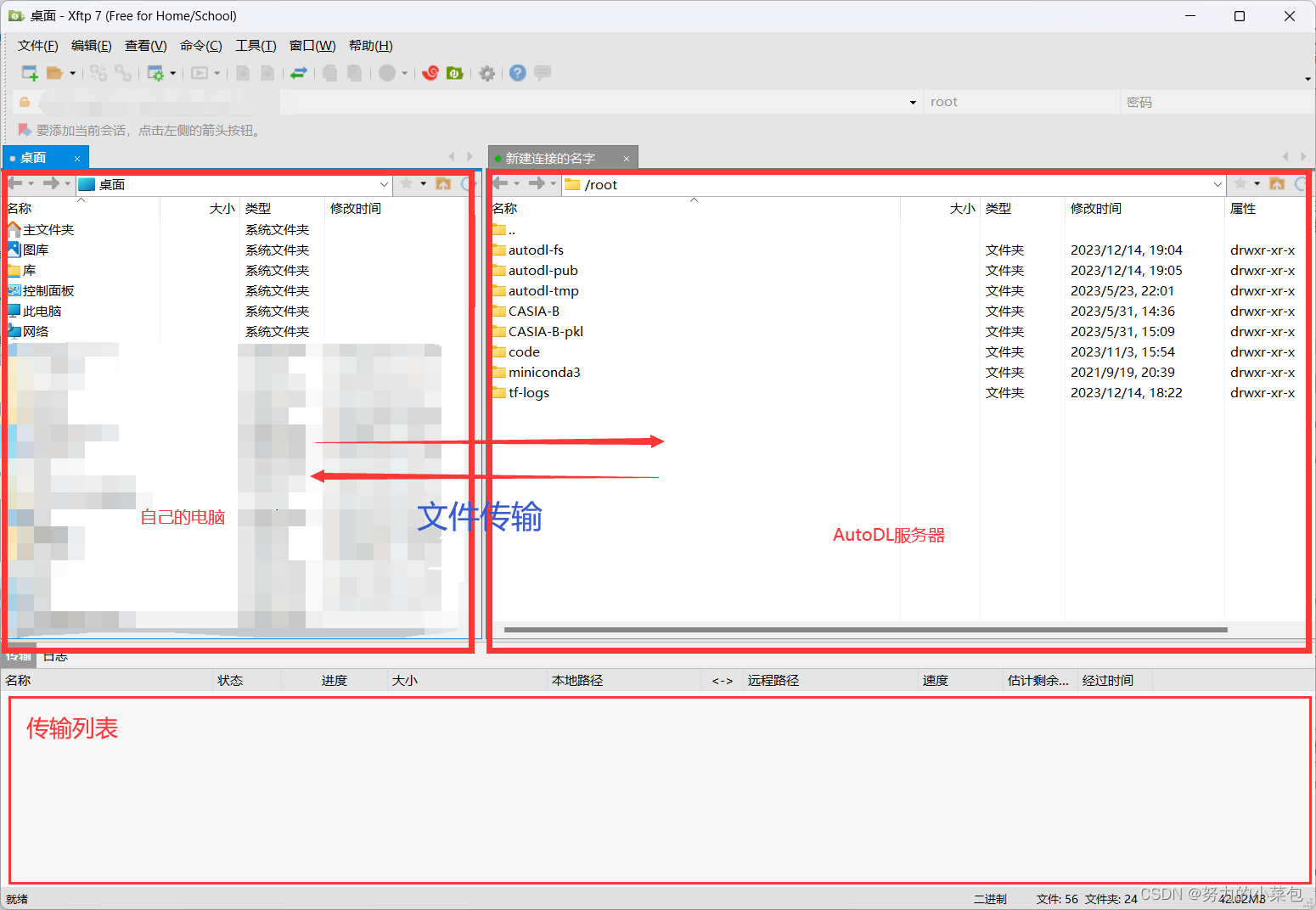
Task: Click the green Xftp-style launcher icon
Action: click(x=455, y=73)
